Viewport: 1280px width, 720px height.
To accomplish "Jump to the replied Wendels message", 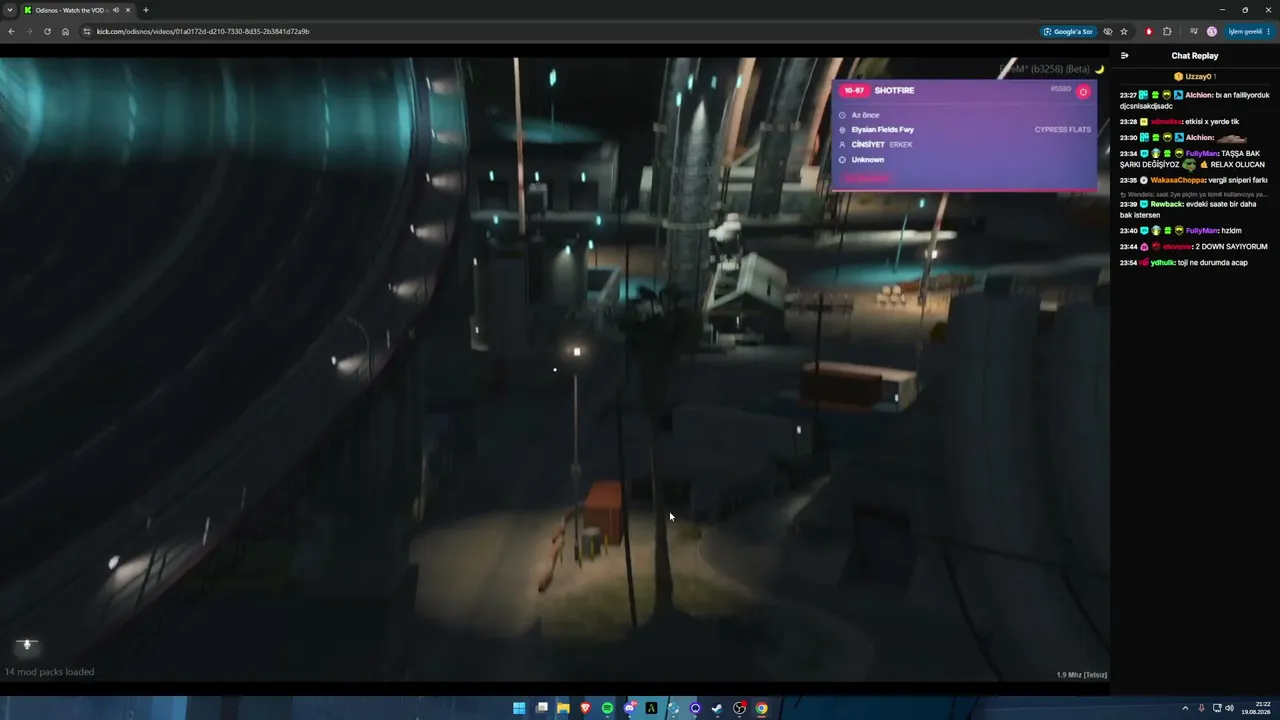I will pos(1194,194).
